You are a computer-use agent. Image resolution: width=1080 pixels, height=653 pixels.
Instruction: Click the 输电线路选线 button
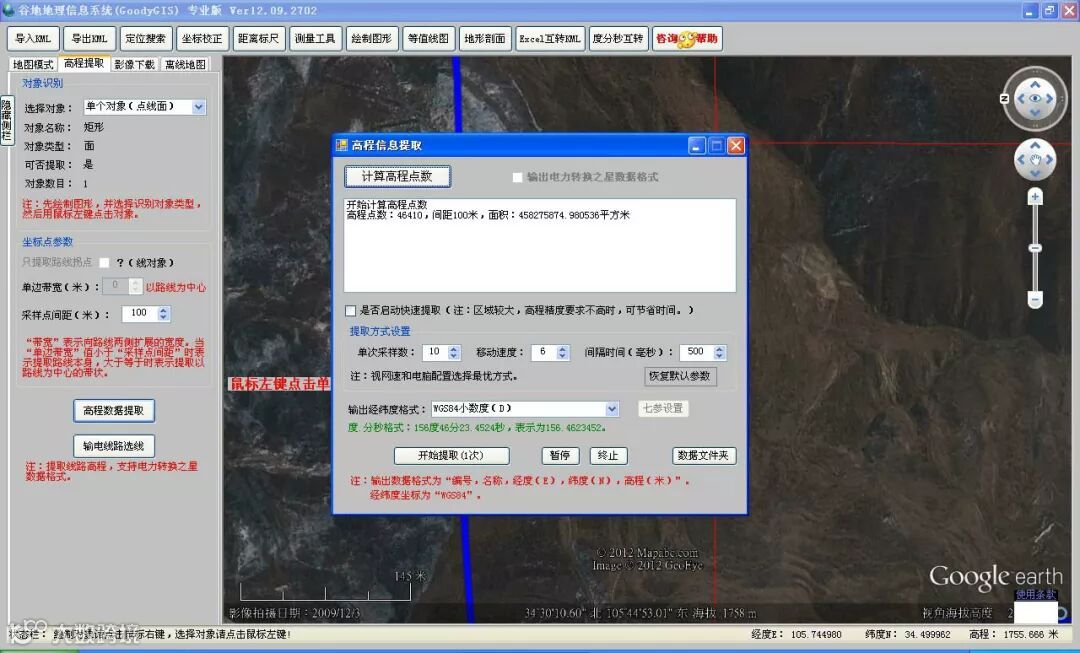(114, 446)
